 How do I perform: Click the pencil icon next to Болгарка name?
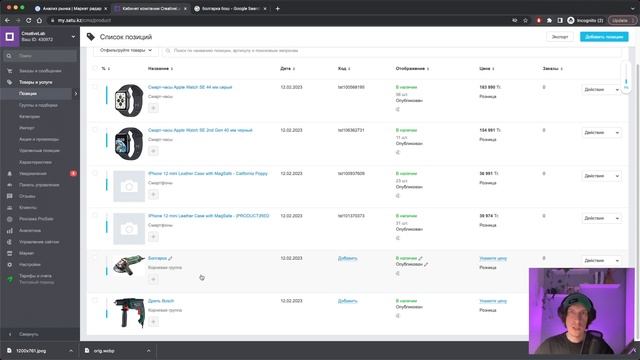coord(170,258)
